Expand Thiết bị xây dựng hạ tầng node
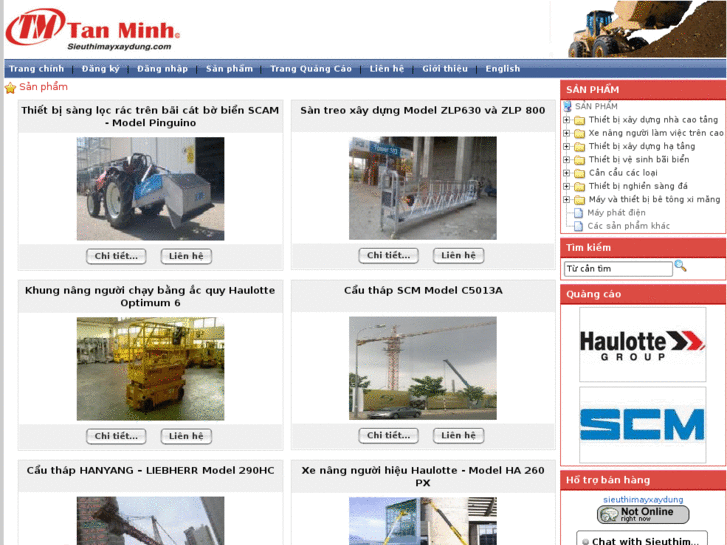Image resolution: width=727 pixels, height=545 pixels. (x=567, y=147)
